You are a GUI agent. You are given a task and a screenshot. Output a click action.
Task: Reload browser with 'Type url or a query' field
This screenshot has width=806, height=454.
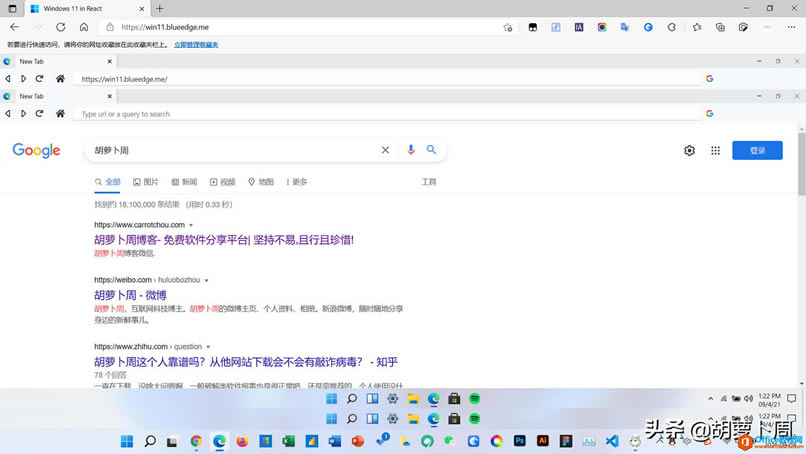tap(40, 114)
